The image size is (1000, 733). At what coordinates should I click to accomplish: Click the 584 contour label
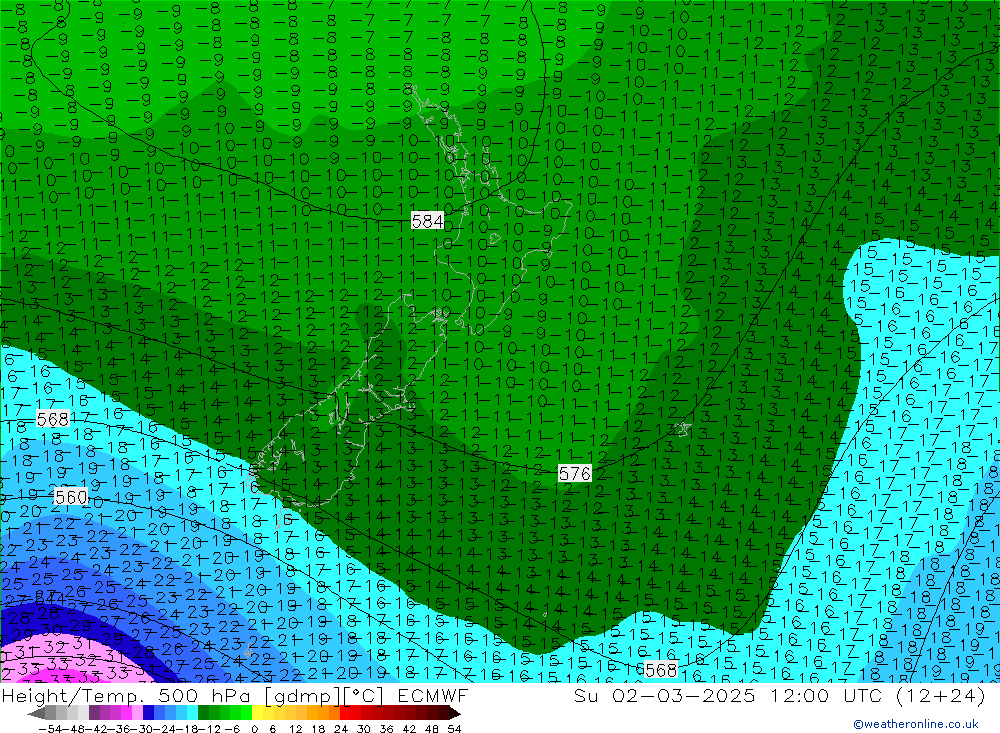click(x=427, y=221)
